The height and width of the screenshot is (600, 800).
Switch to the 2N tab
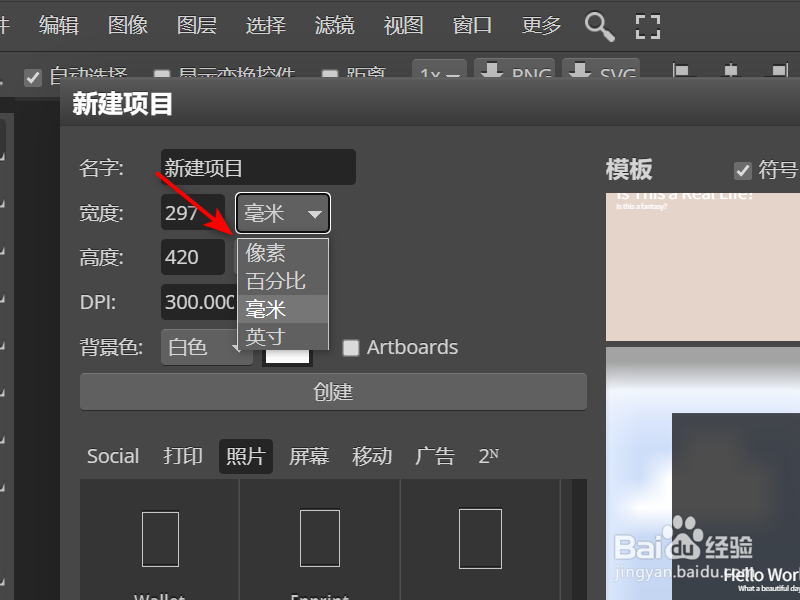pos(488,456)
